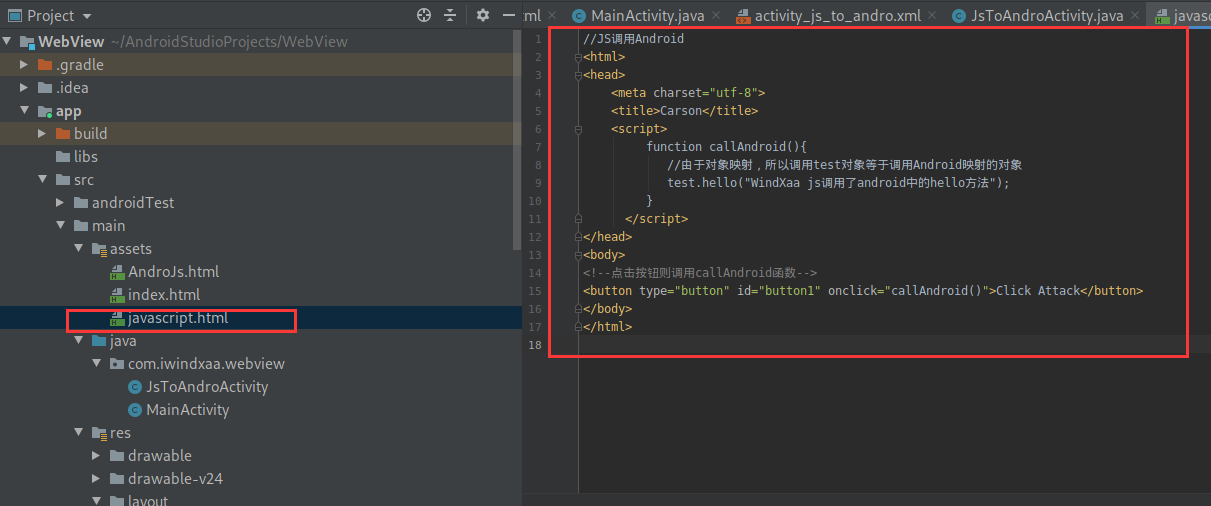Open MainActivity in the project tree

click(x=188, y=410)
